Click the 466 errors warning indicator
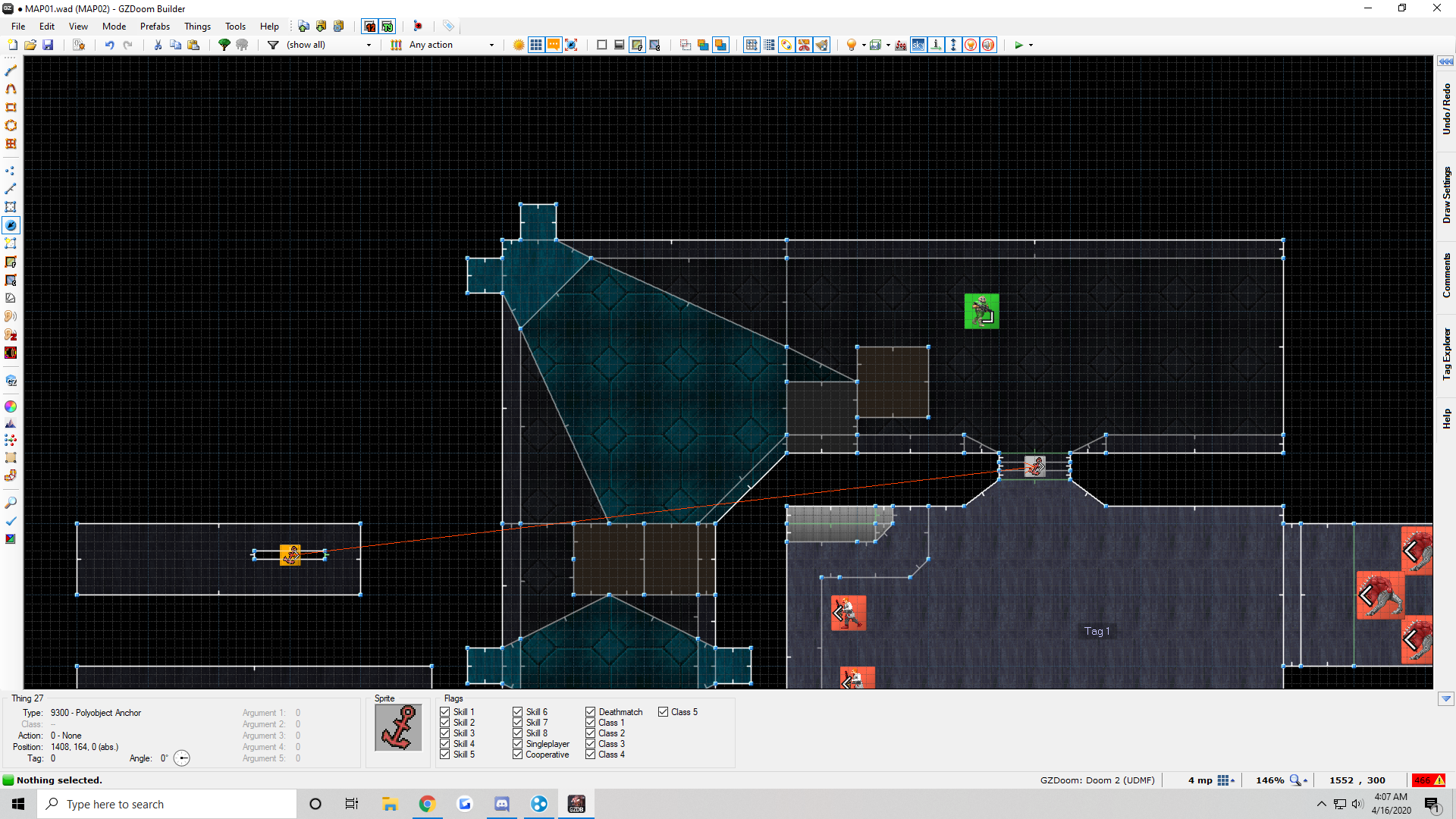This screenshot has height=819, width=1456. coord(1429,780)
